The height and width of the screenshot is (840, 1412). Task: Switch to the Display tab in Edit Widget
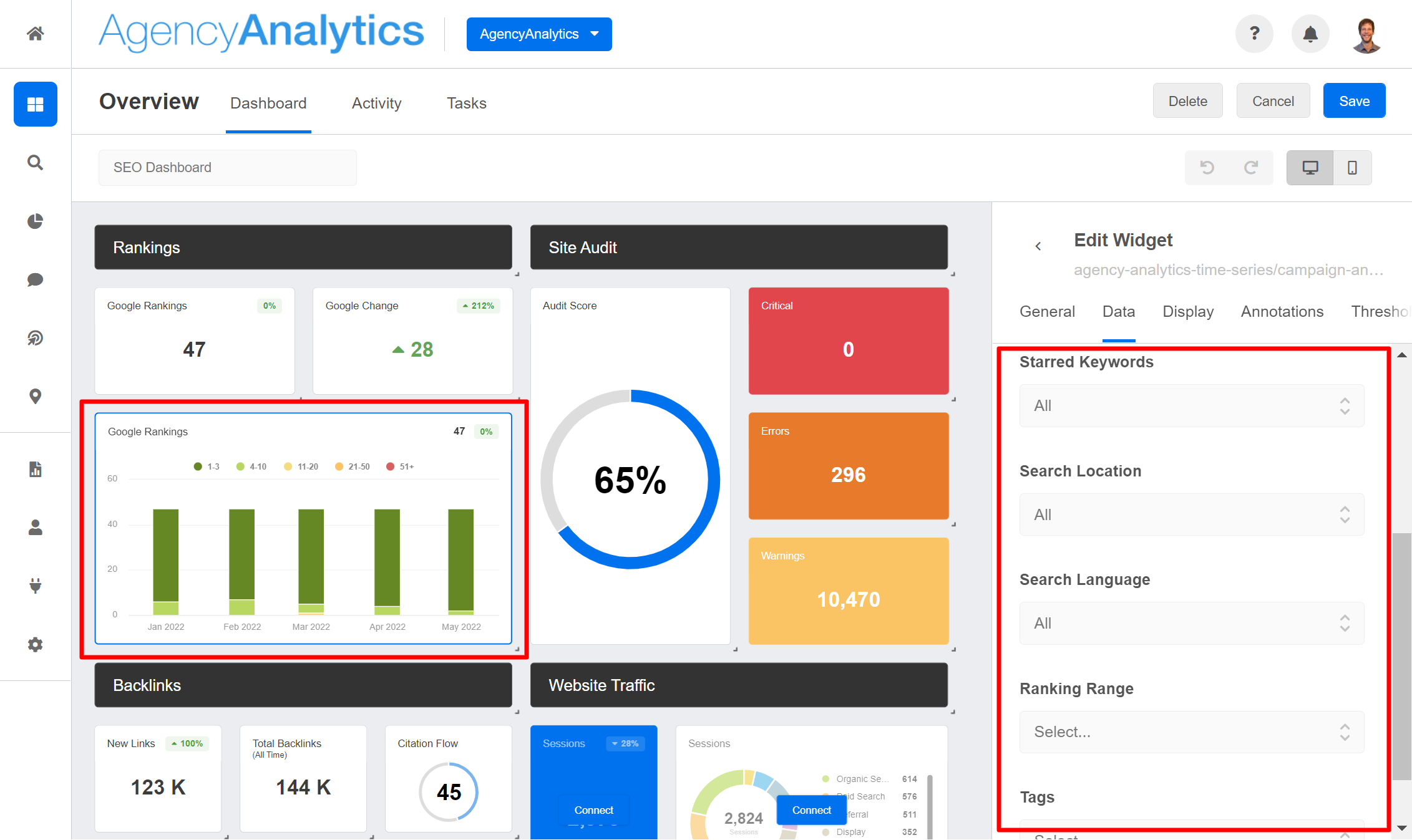pos(1187,311)
